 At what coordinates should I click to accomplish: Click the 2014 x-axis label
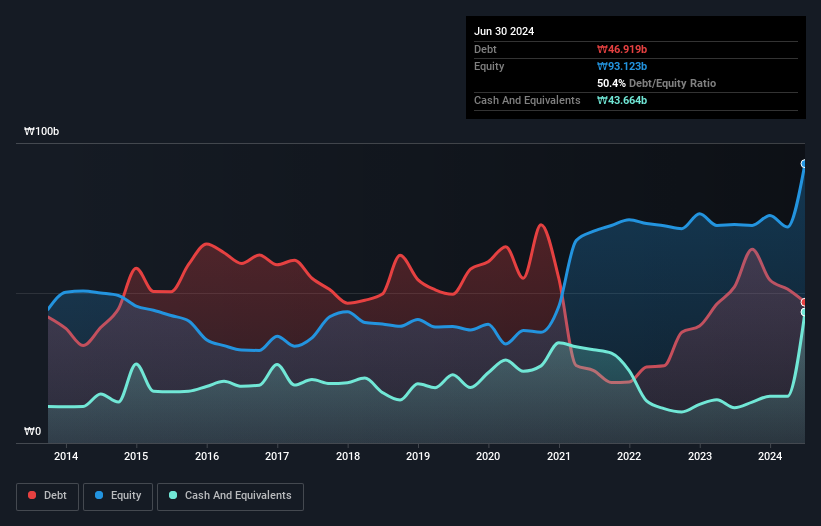66,456
